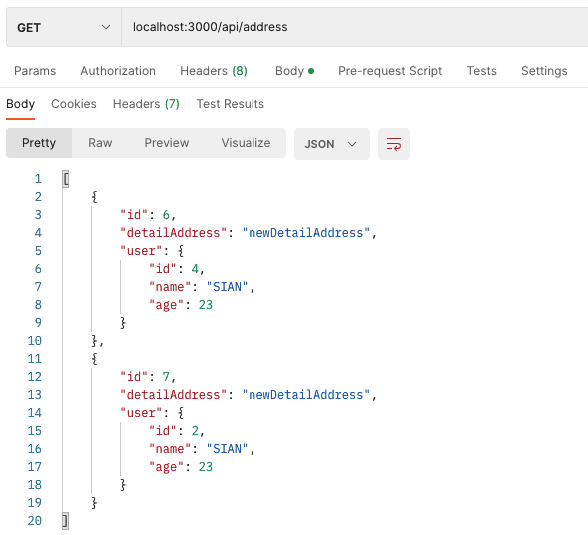Open the Pre-request Script tab

(390, 71)
